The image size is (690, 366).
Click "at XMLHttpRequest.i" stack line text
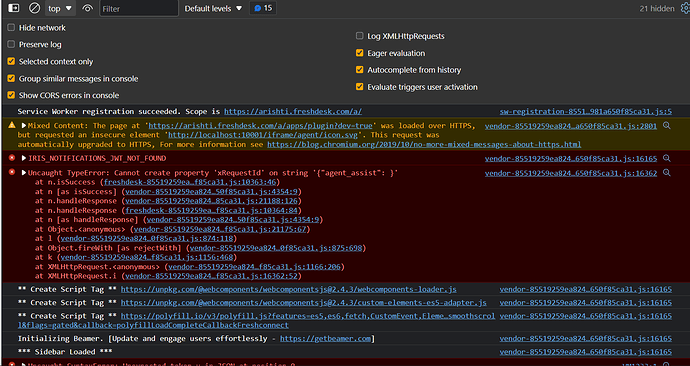[76, 276]
